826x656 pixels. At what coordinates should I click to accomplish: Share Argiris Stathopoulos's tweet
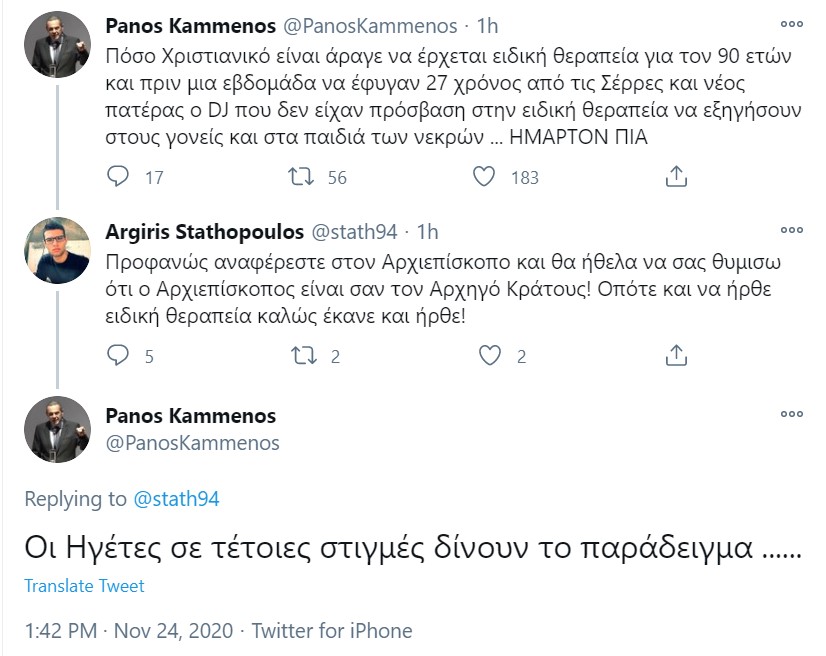tap(676, 355)
